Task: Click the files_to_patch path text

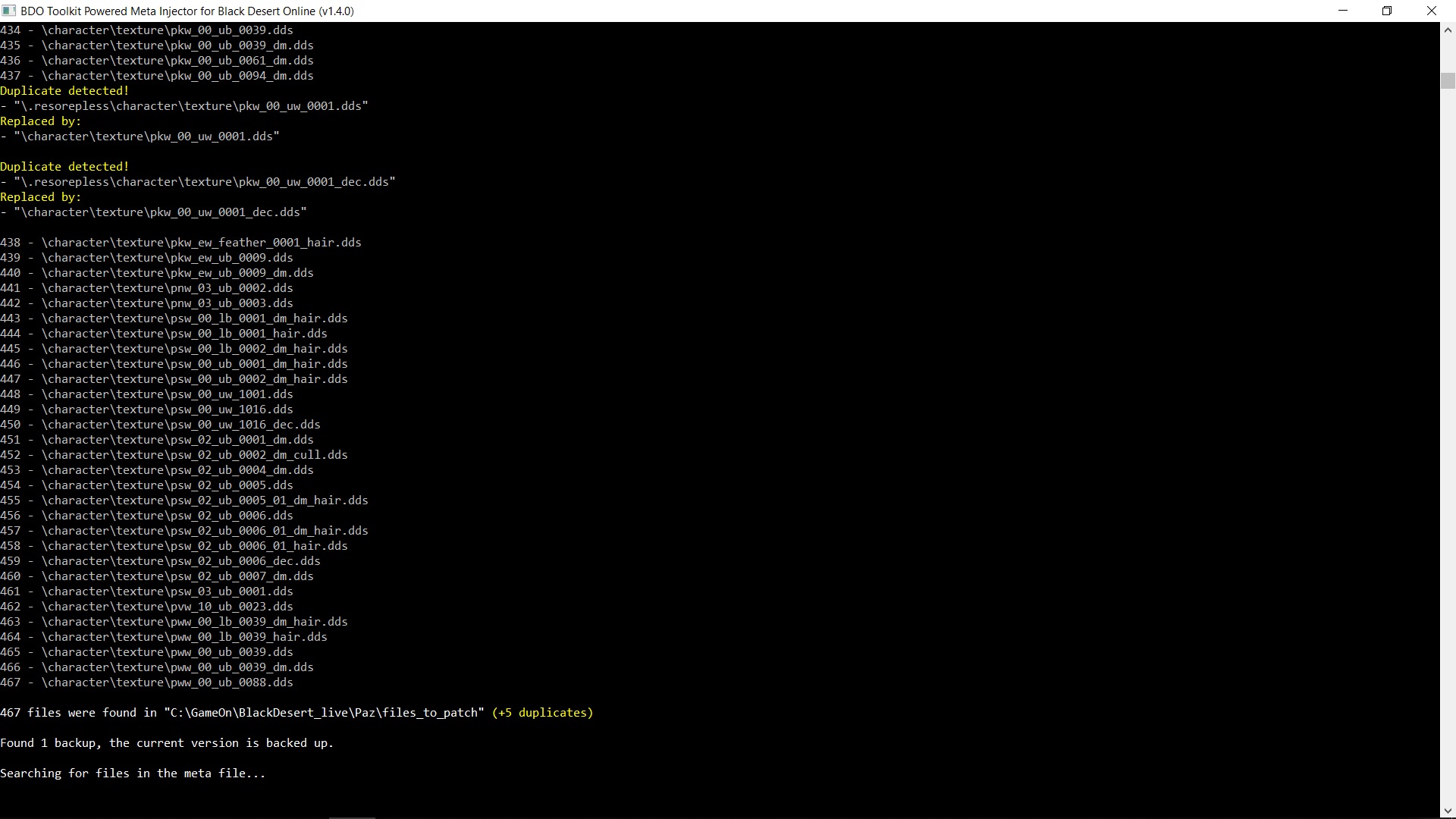Action: pyautogui.click(x=324, y=713)
